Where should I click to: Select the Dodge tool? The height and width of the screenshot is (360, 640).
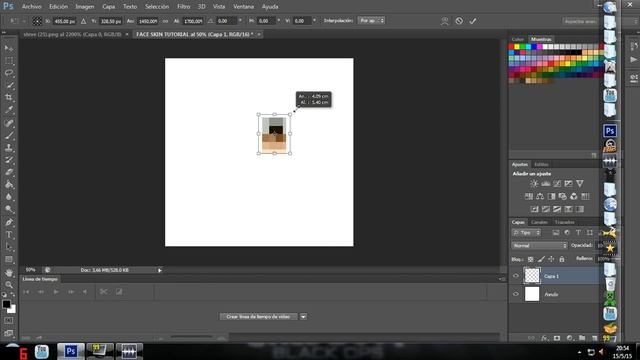click(x=9, y=209)
